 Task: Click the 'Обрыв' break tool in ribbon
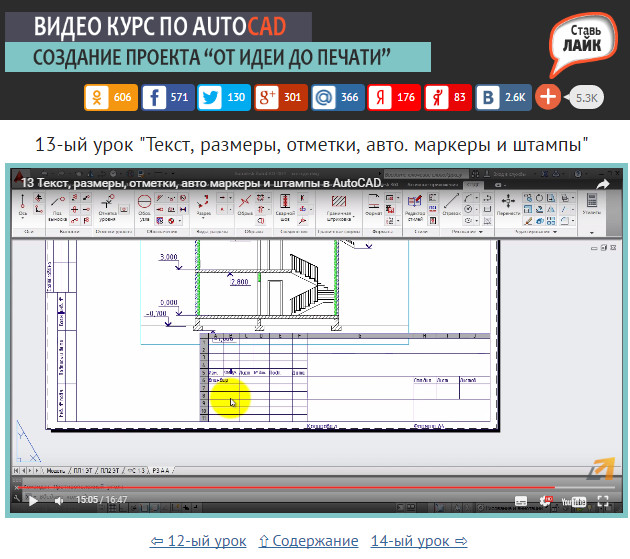click(x=245, y=205)
